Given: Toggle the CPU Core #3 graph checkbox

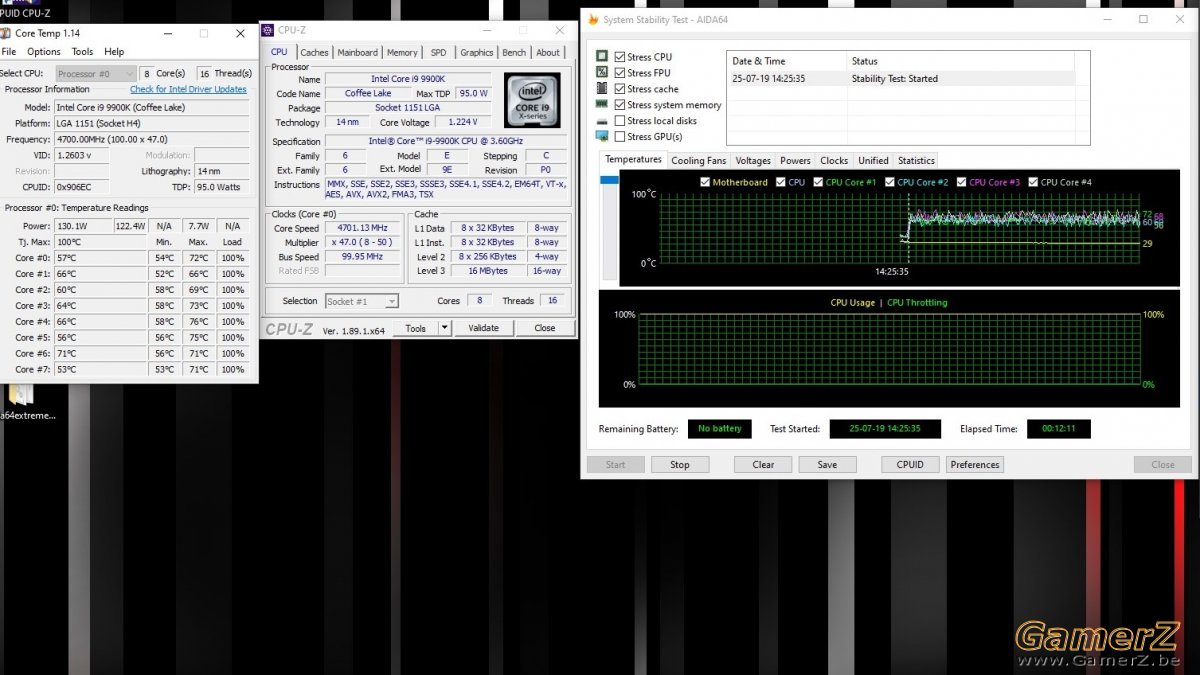Looking at the screenshot, I should [x=962, y=182].
